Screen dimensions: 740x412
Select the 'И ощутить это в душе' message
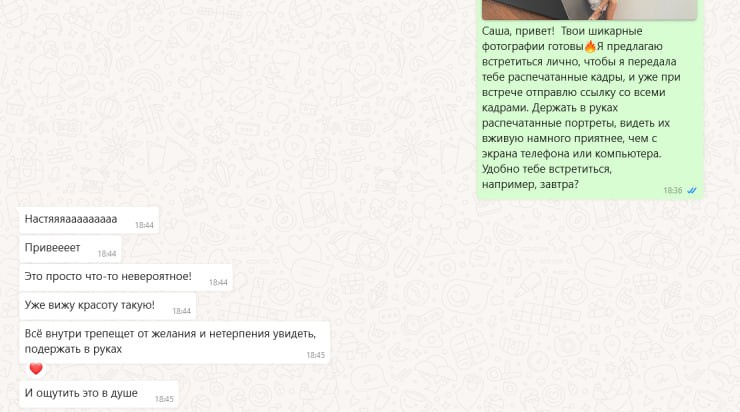click(x=99, y=394)
